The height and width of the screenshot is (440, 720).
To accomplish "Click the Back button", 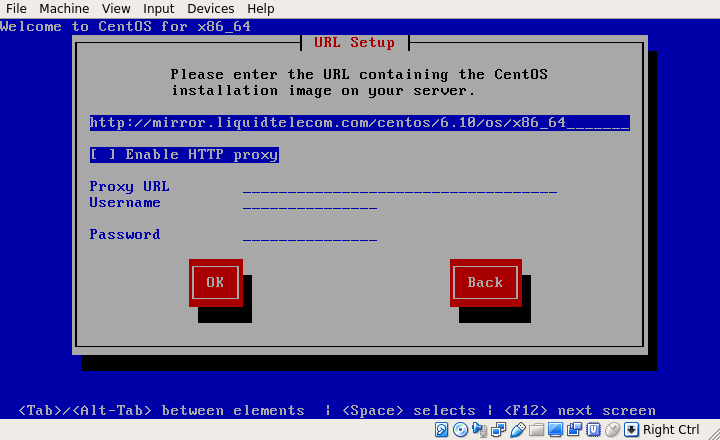I will [x=486, y=282].
